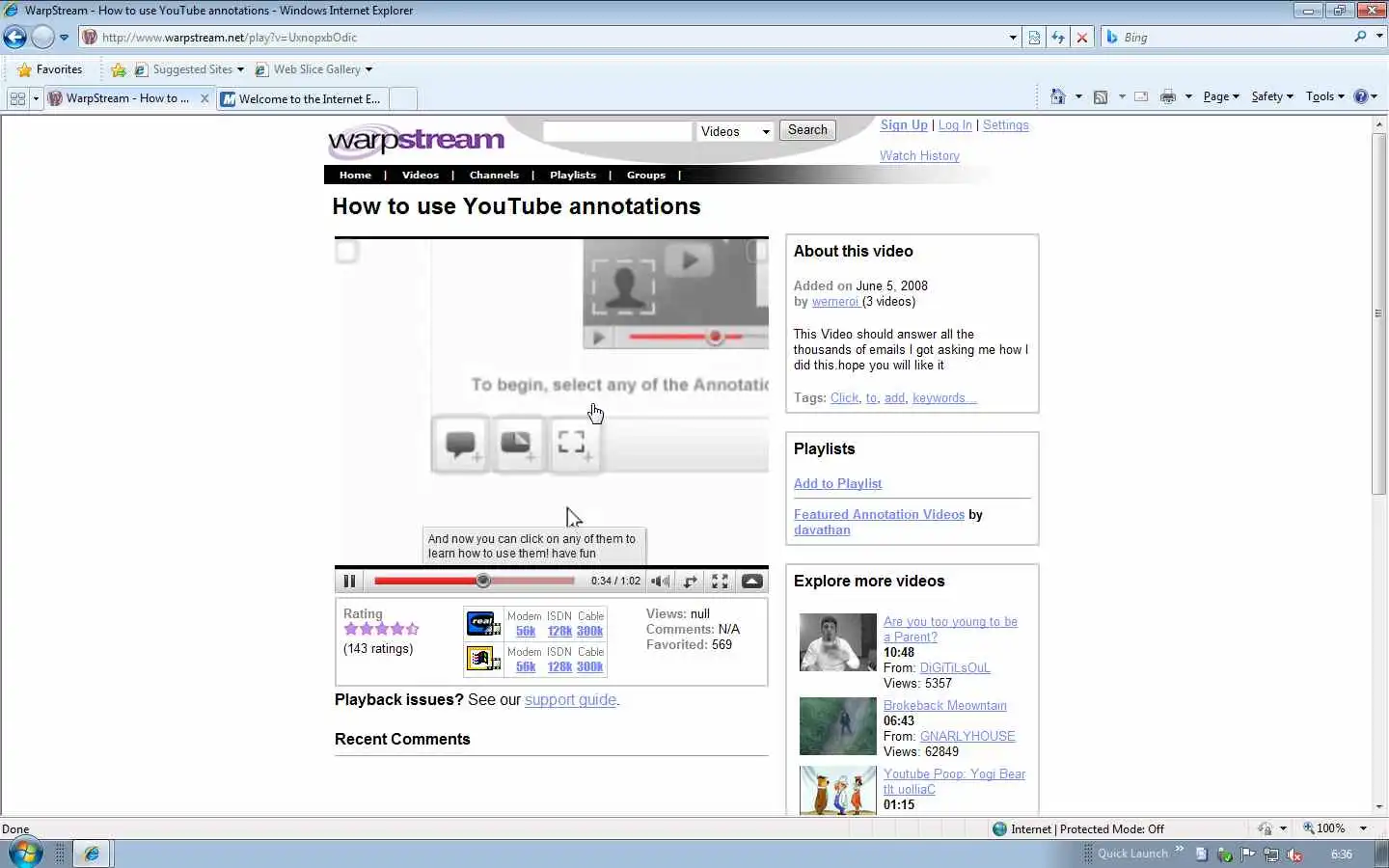Open the Help question mark dropdown
1389x868 pixels.
[x=1366, y=96]
